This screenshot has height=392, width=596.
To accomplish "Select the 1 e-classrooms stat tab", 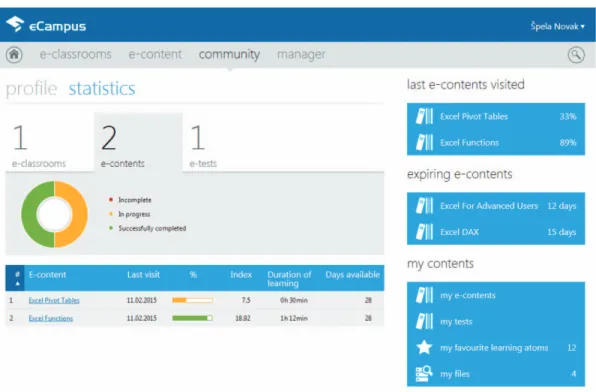I will pyautogui.click(x=49, y=142).
